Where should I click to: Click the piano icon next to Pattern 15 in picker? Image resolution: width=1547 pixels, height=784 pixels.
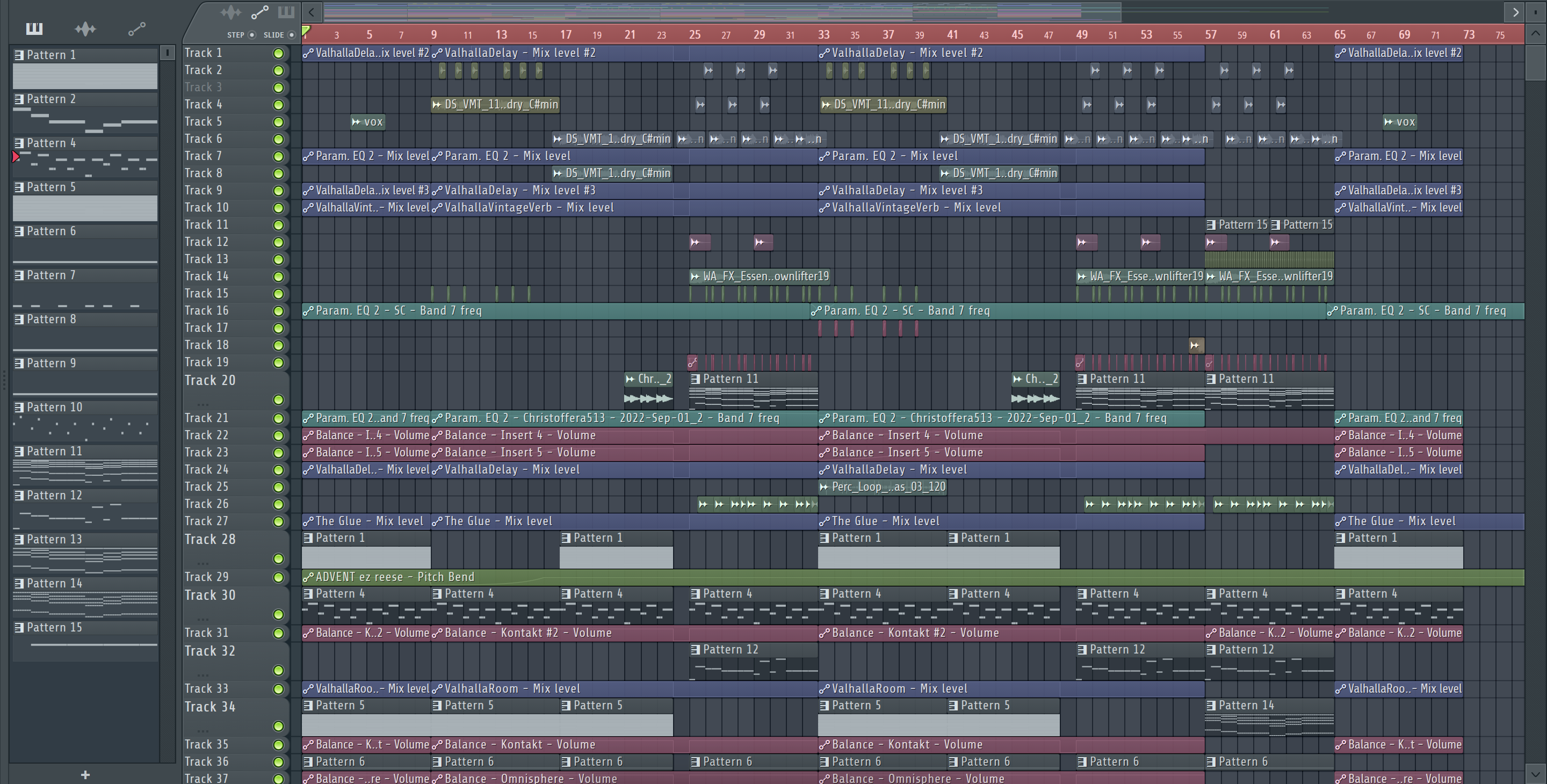[19, 627]
